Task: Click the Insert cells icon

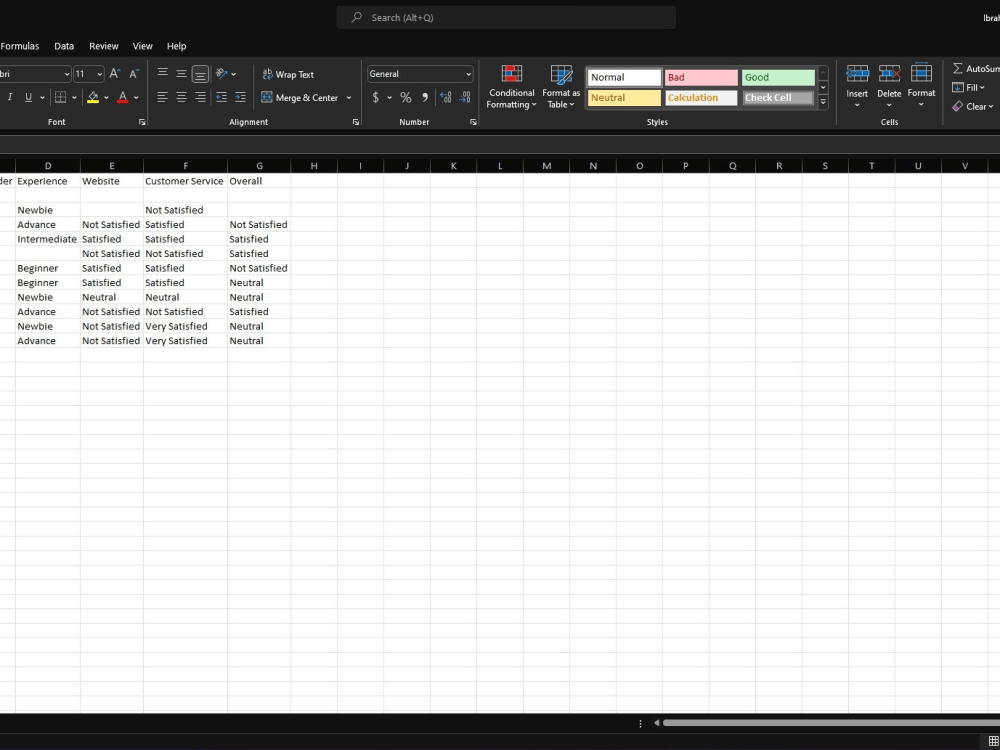Action: point(857,73)
